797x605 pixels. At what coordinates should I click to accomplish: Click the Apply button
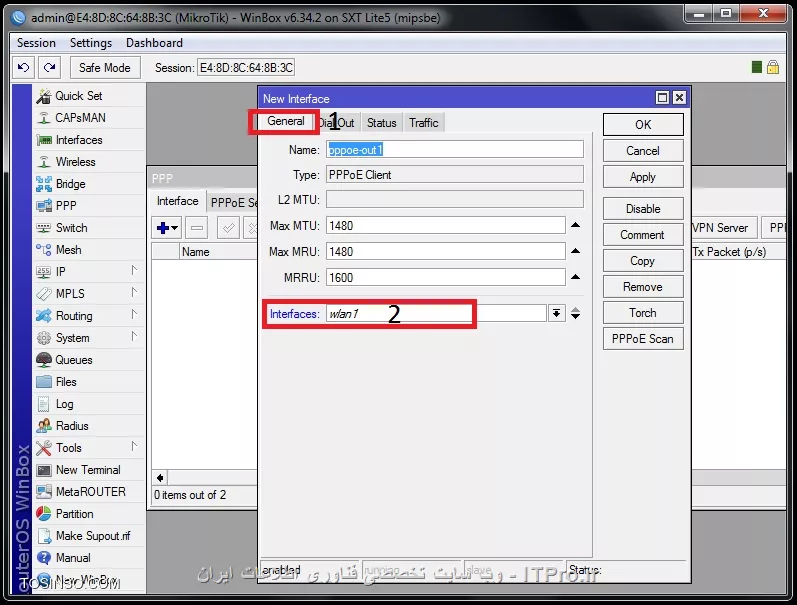643,177
